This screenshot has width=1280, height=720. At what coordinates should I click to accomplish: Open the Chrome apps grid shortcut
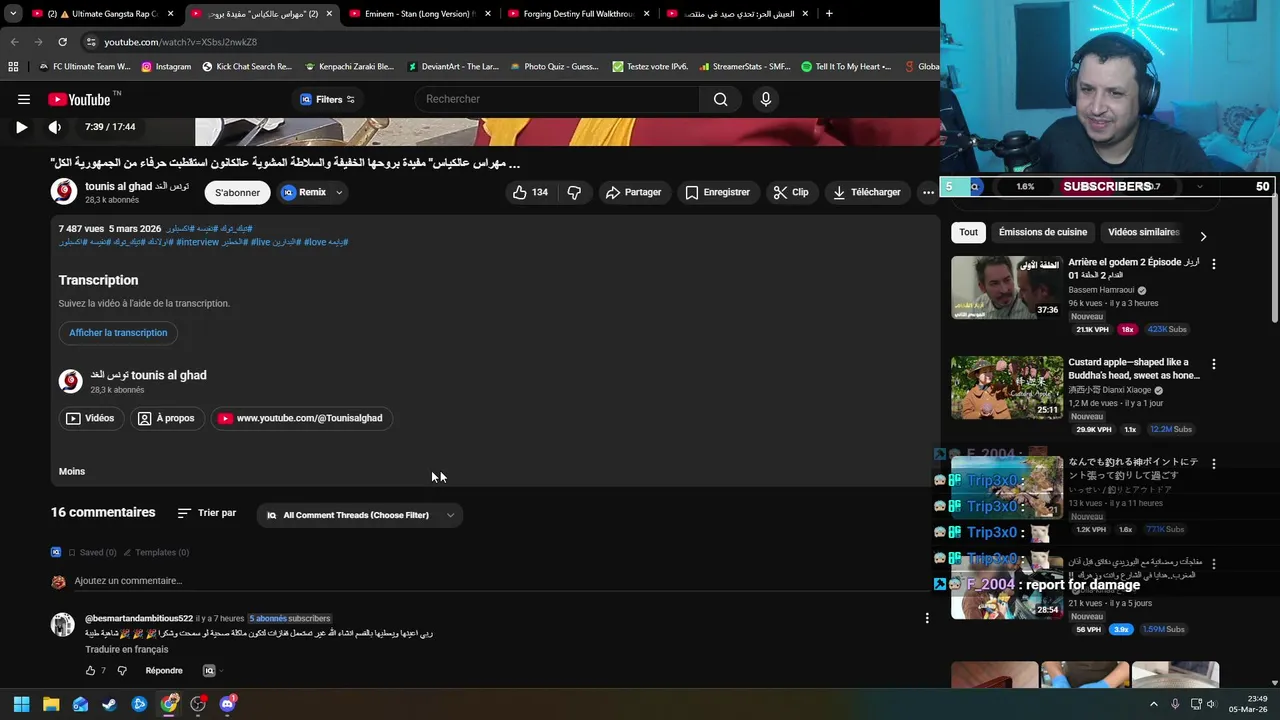point(13,67)
